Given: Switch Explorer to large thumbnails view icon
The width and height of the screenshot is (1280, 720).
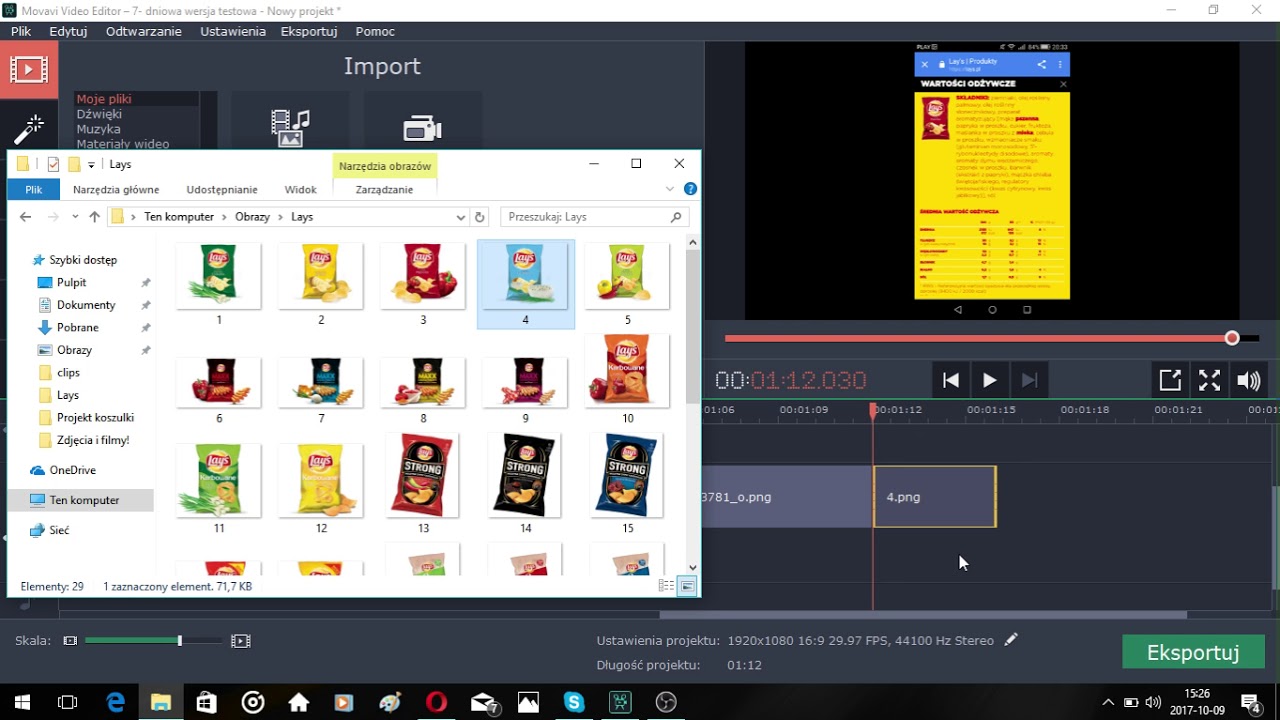Looking at the screenshot, I should (687, 586).
